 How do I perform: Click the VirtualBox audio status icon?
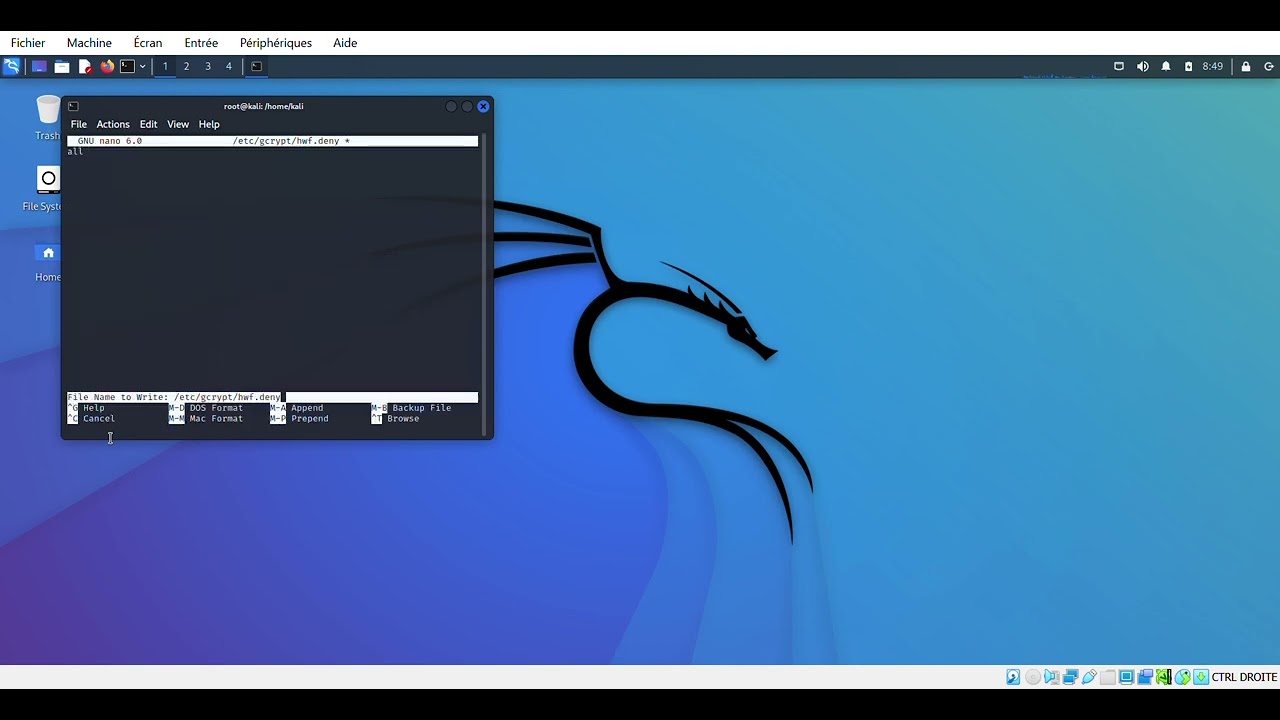pos(1052,677)
